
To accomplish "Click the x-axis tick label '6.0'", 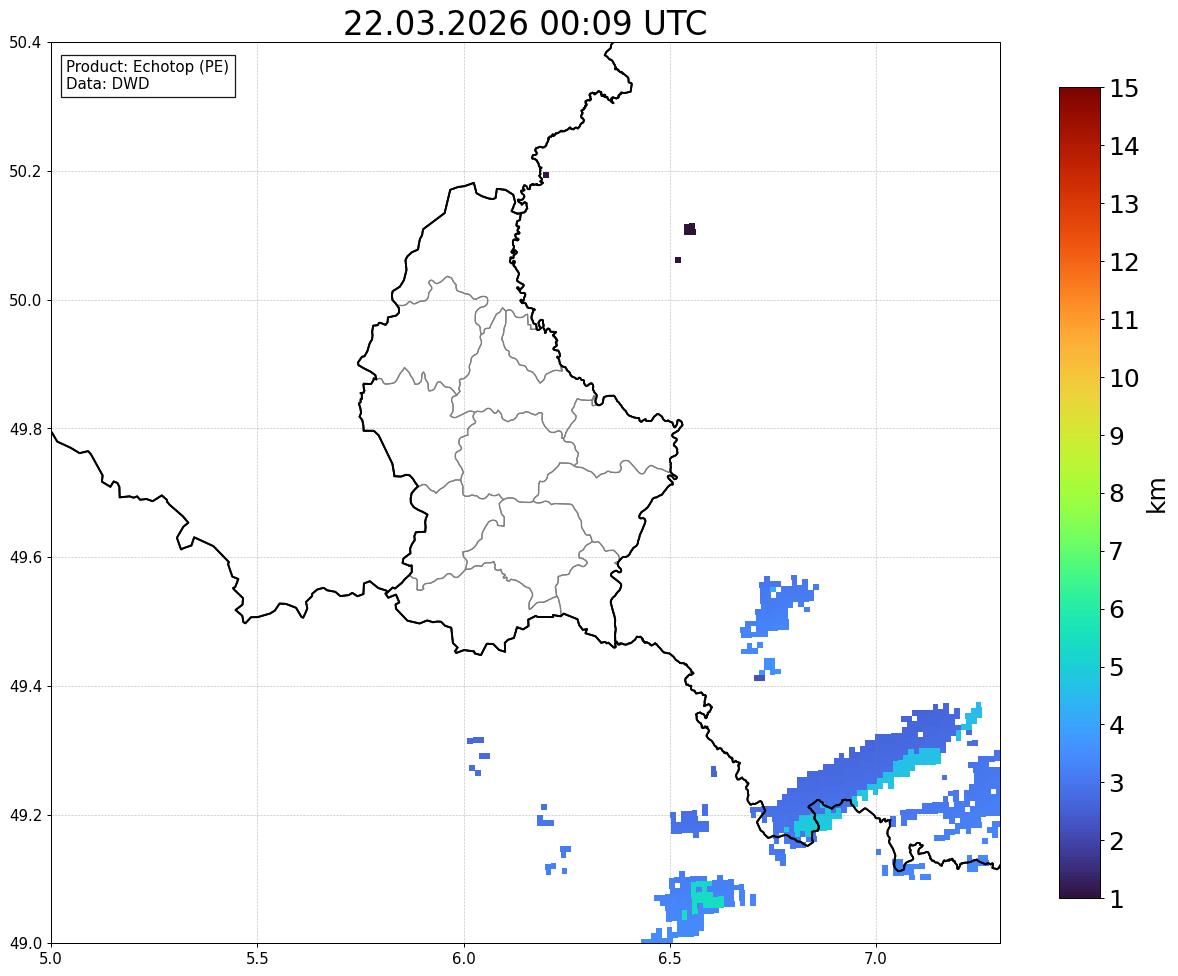I will point(464,959).
